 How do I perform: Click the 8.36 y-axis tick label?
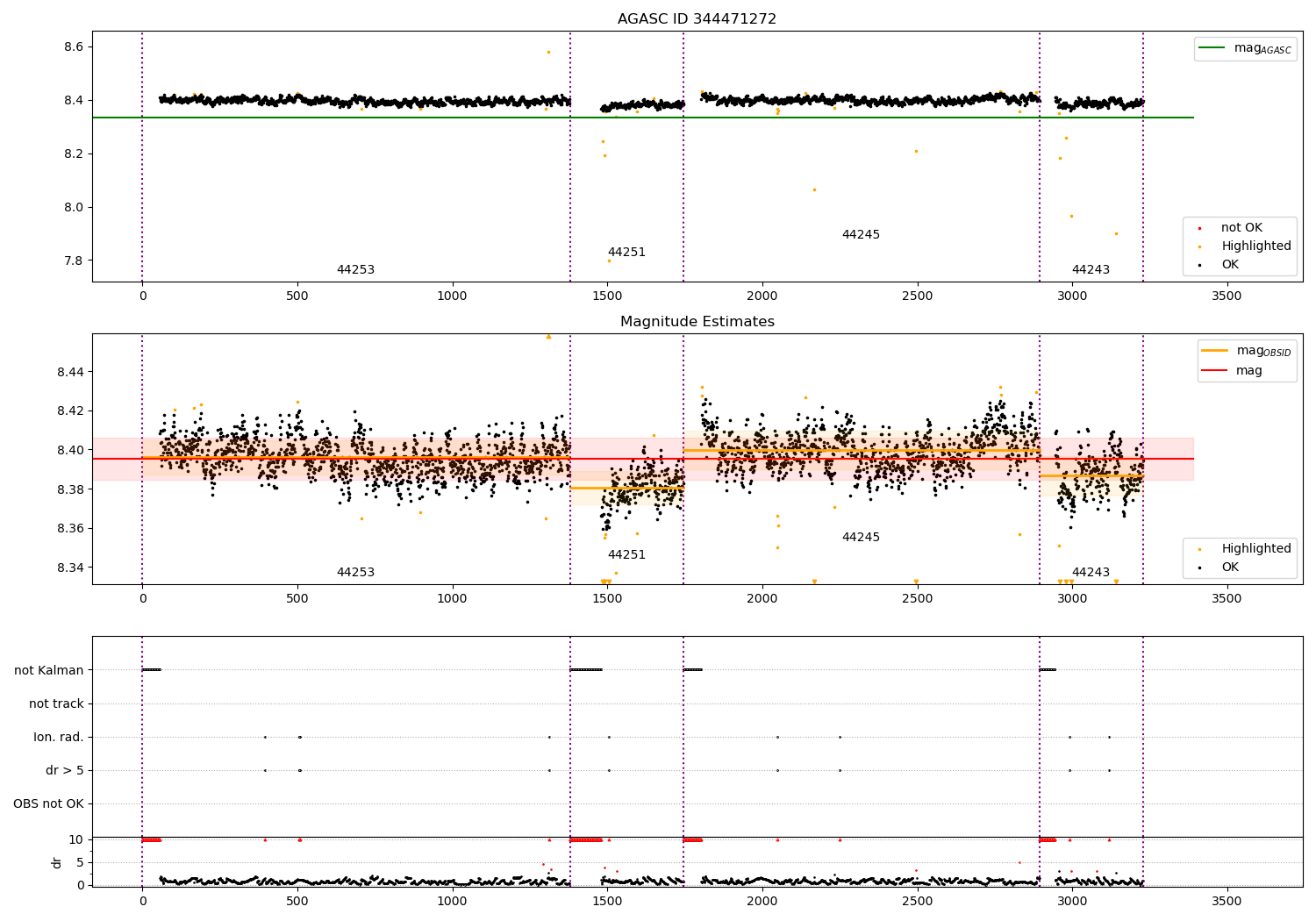[x=70, y=529]
